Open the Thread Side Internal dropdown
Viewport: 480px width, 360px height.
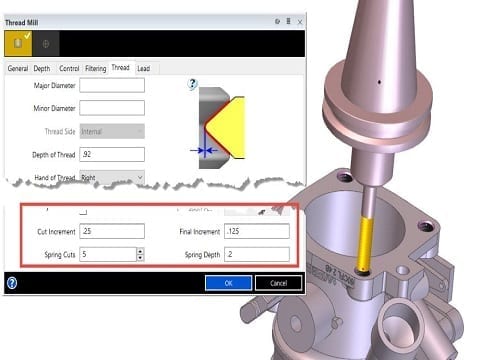click(112, 131)
